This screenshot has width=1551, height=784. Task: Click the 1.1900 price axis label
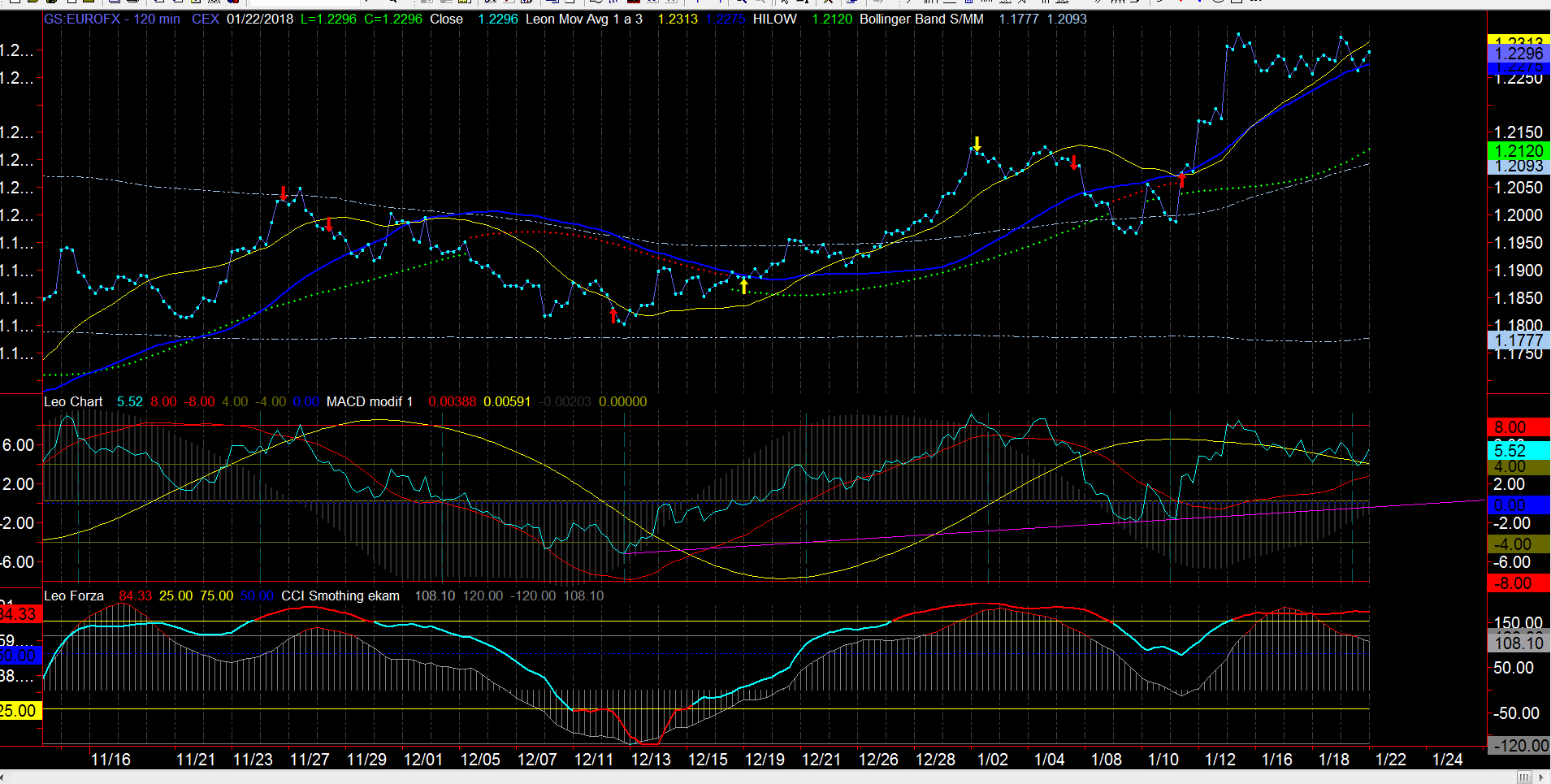[x=1519, y=271]
